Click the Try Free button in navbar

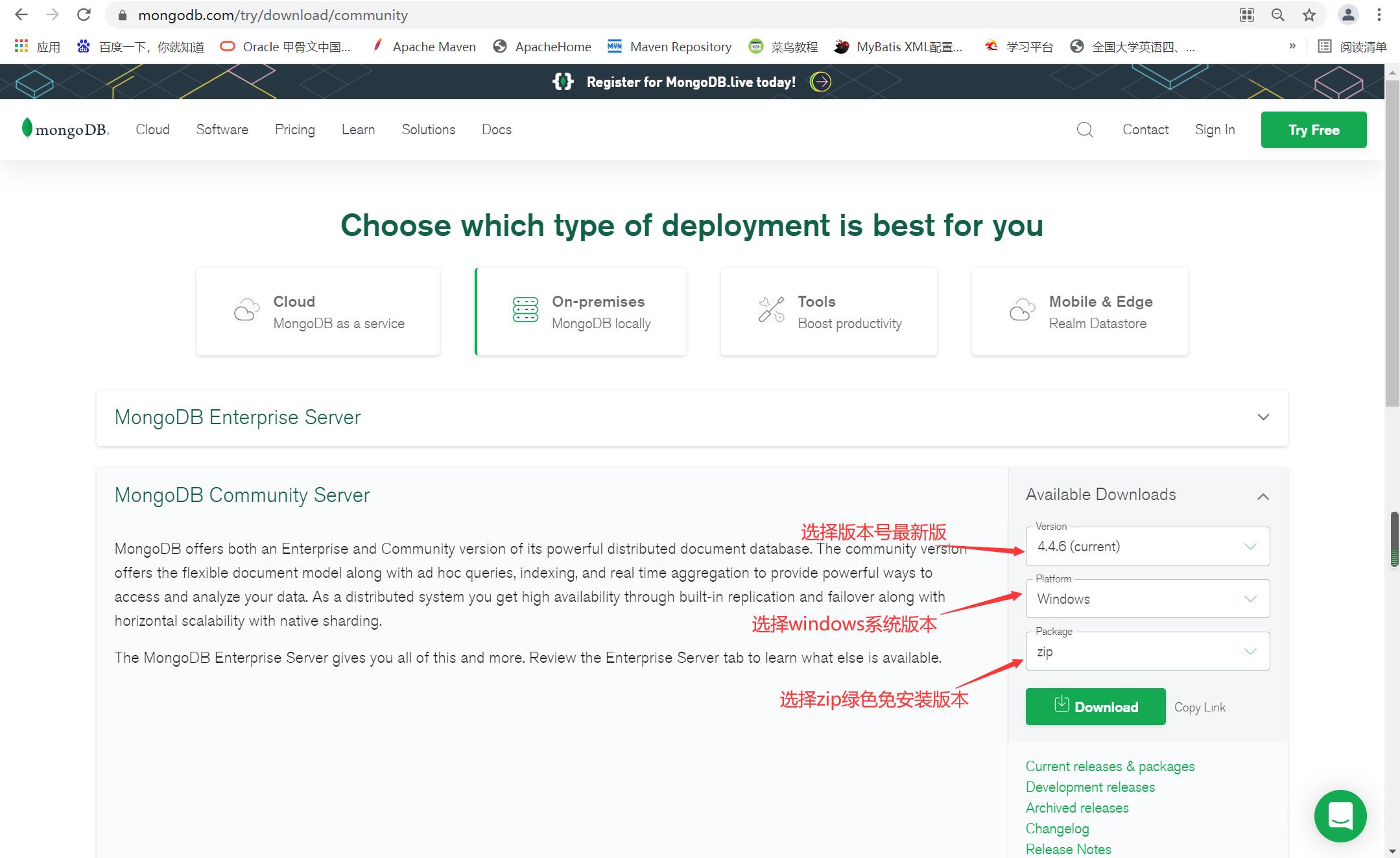[1313, 129]
